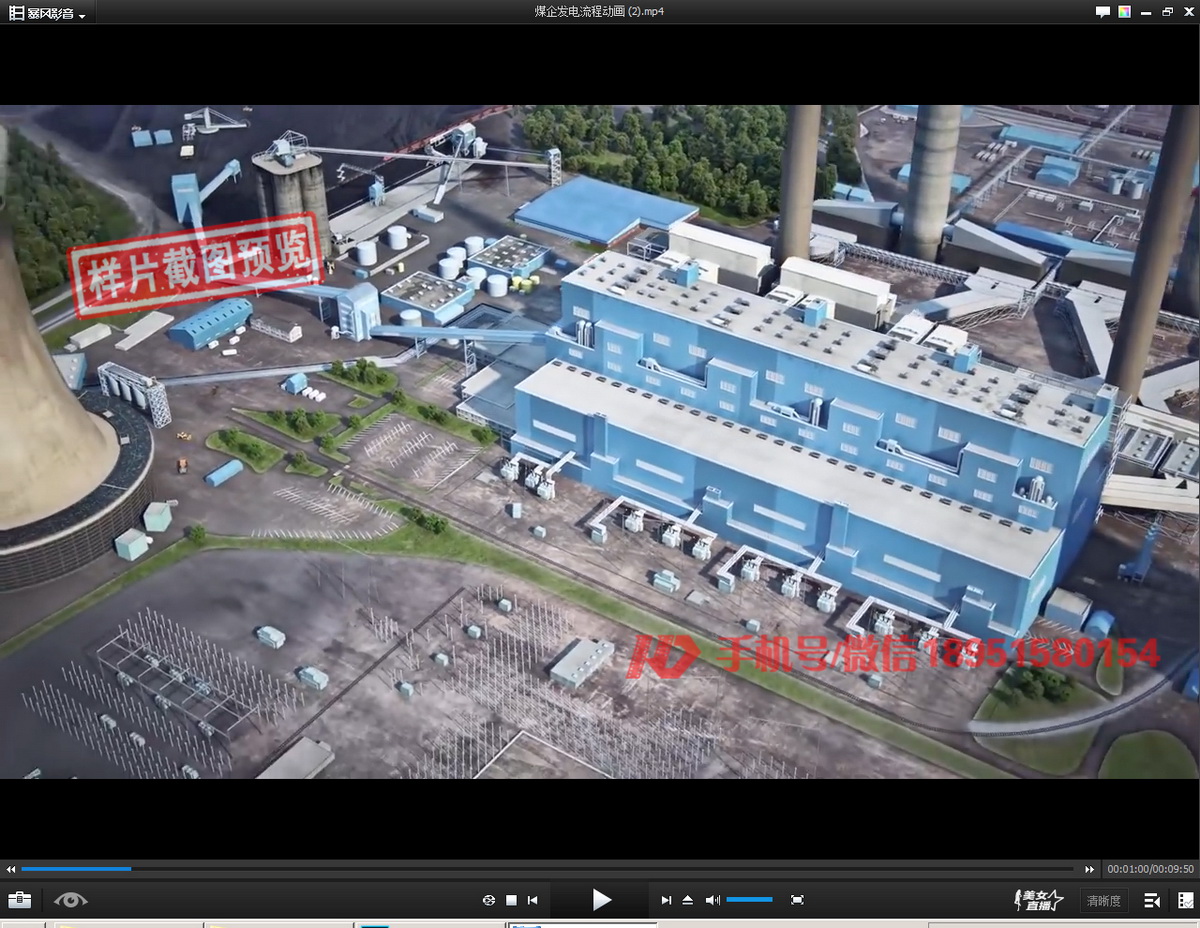
Task: Adjust the blue volume slider
Action: point(749,900)
